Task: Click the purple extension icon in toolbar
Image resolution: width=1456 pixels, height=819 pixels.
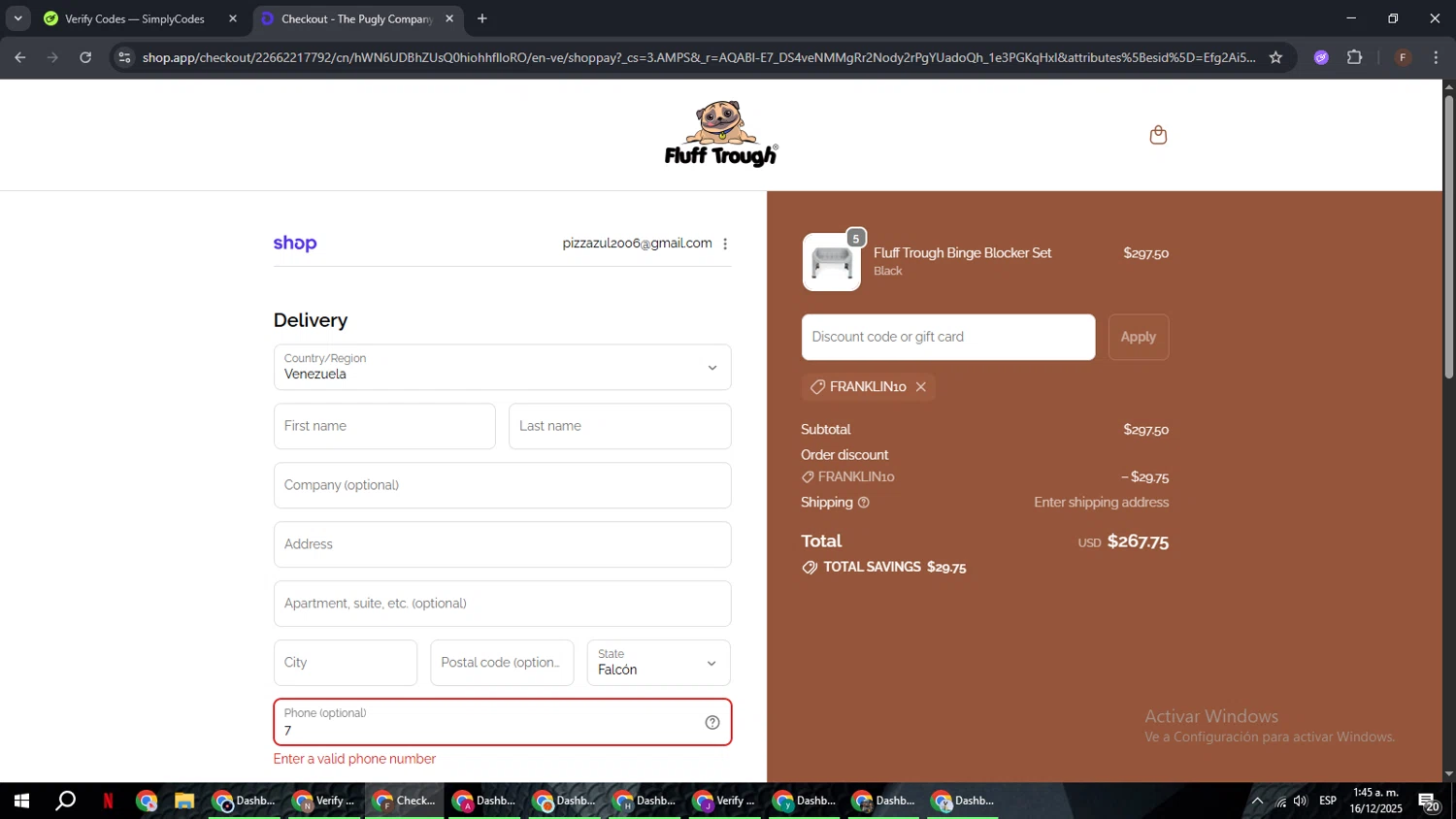Action: coord(1320,57)
